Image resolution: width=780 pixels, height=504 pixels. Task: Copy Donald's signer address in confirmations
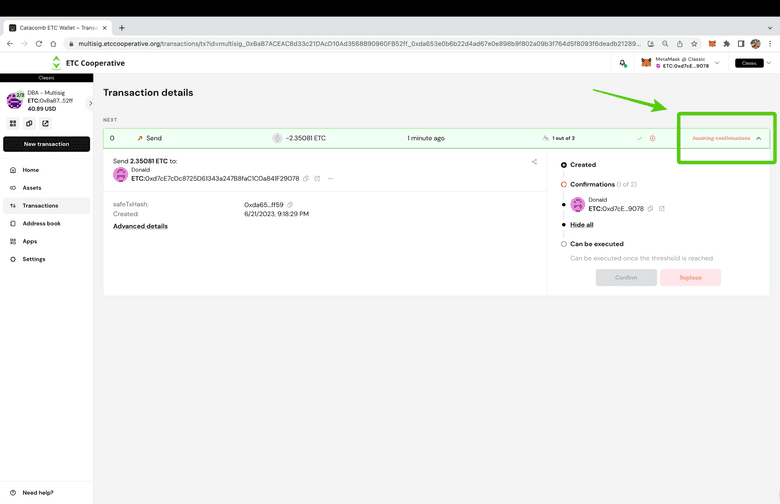point(650,209)
